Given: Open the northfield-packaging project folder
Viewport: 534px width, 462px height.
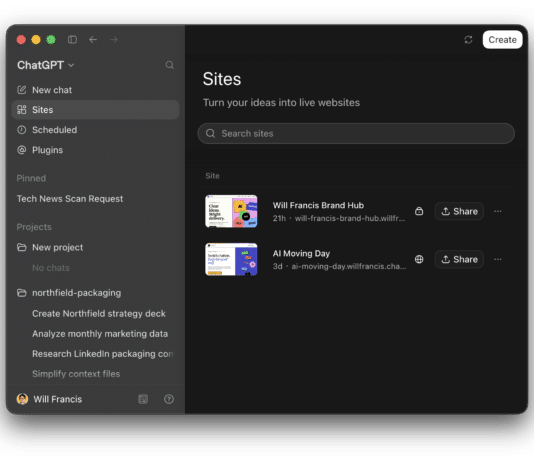Looking at the screenshot, I should pyautogui.click(x=95, y=293).
